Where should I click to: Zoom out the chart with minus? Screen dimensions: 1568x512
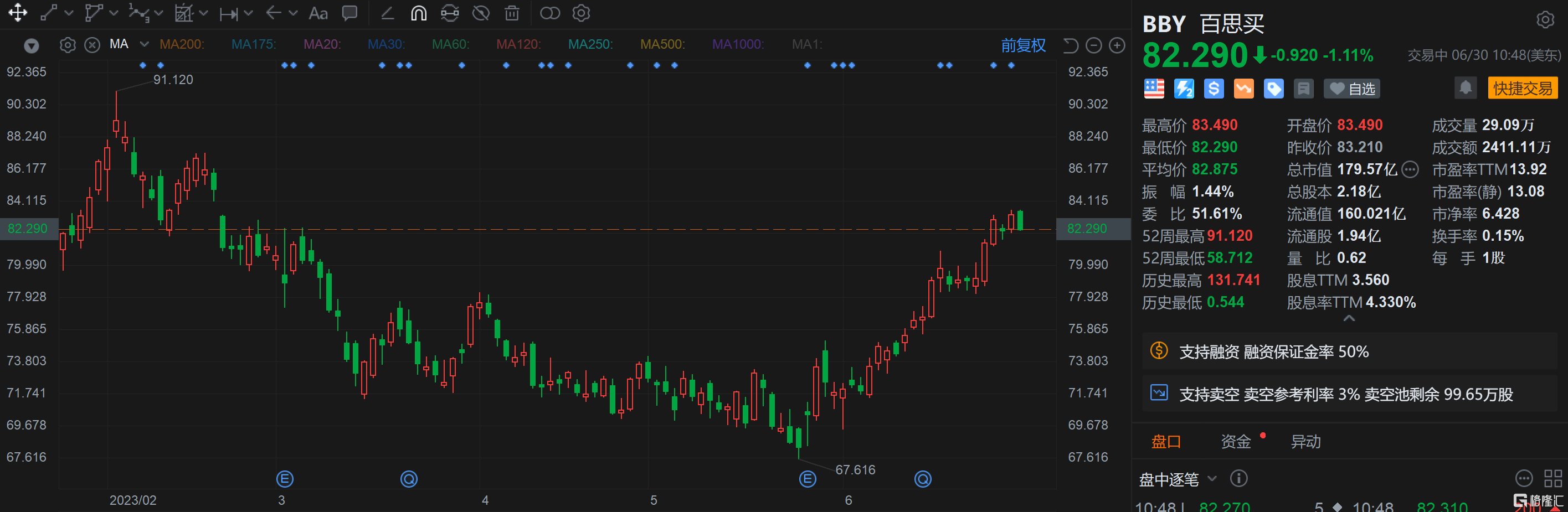(1094, 45)
